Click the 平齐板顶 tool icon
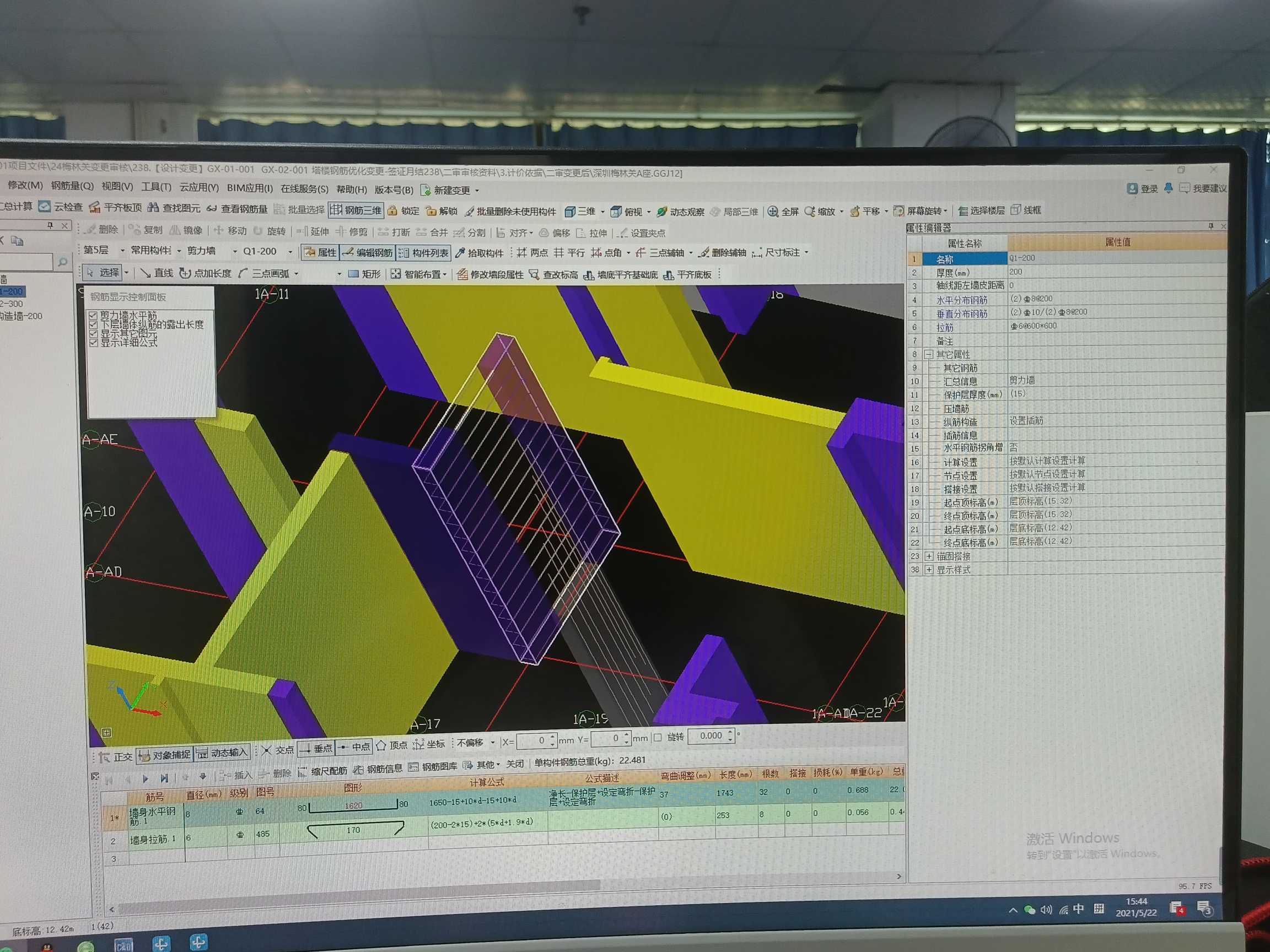Viewport: 1270px width, 952px height. click(95, 207)
